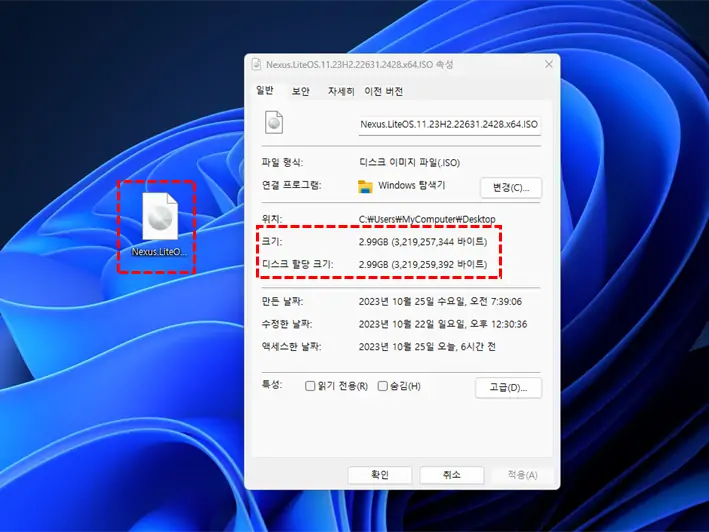Confirm with the 확인 button
The height and width of the screenshot is (532, 709).
click(380, 475)
